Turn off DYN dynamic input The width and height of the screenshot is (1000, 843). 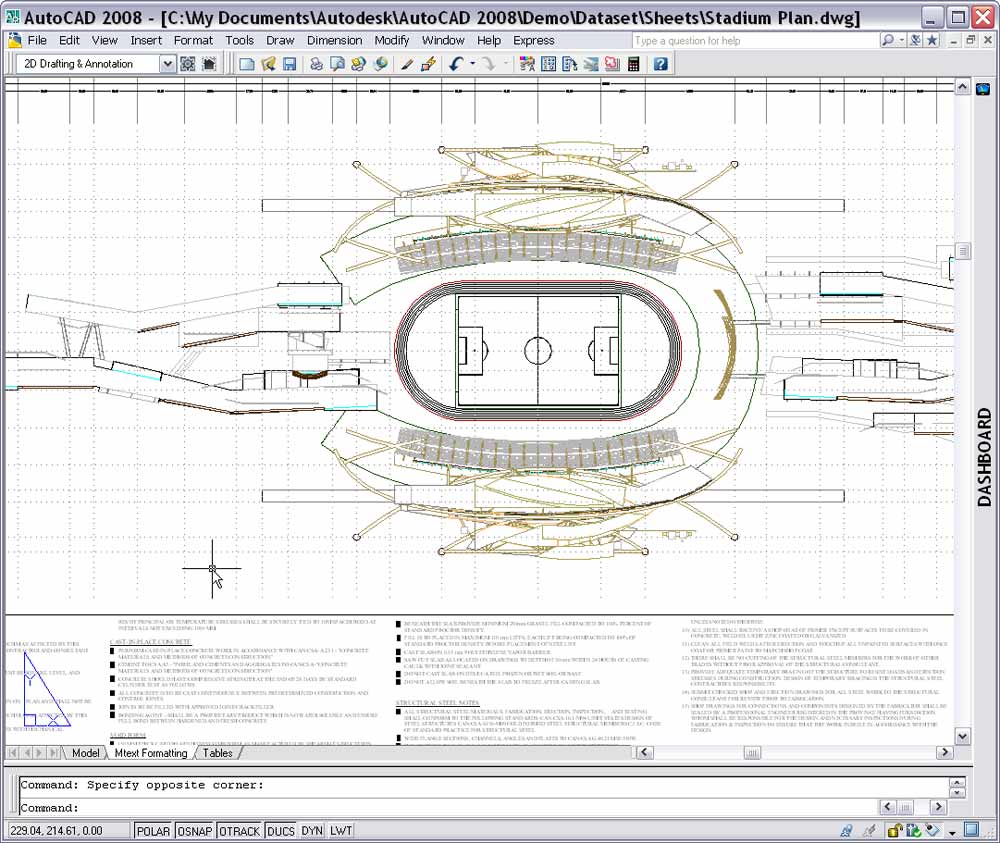coord(311,830)
